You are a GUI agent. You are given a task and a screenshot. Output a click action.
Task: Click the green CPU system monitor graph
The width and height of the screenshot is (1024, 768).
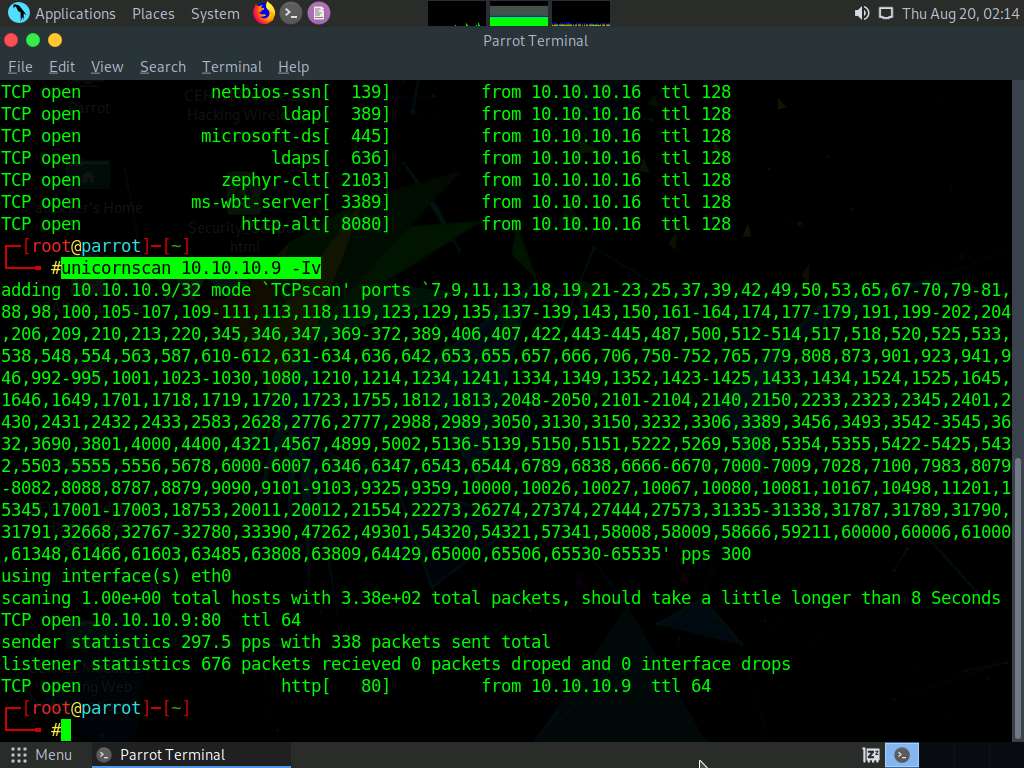[x=519, y=14]
